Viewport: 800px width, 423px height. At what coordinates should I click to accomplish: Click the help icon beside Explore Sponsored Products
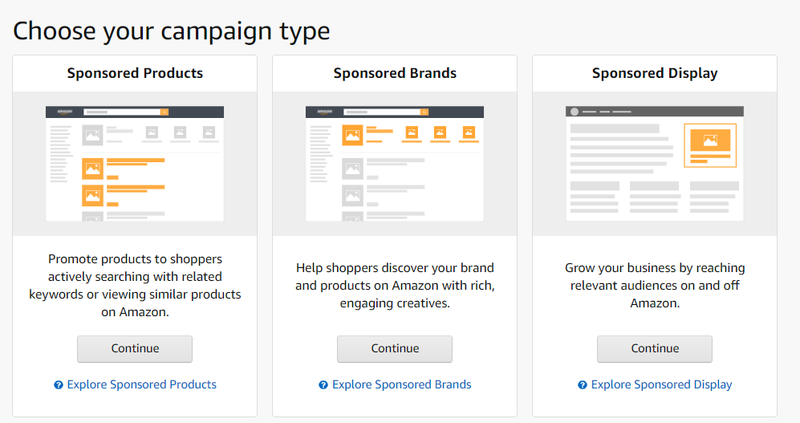[59, 385]
